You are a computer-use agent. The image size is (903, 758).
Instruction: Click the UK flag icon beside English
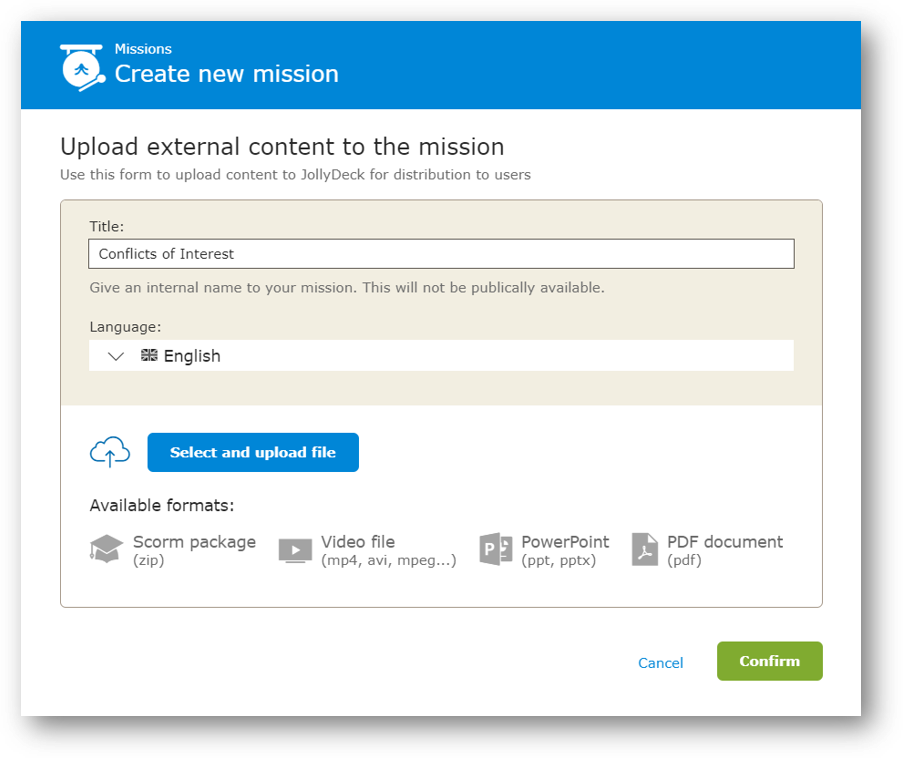[149, 355]
